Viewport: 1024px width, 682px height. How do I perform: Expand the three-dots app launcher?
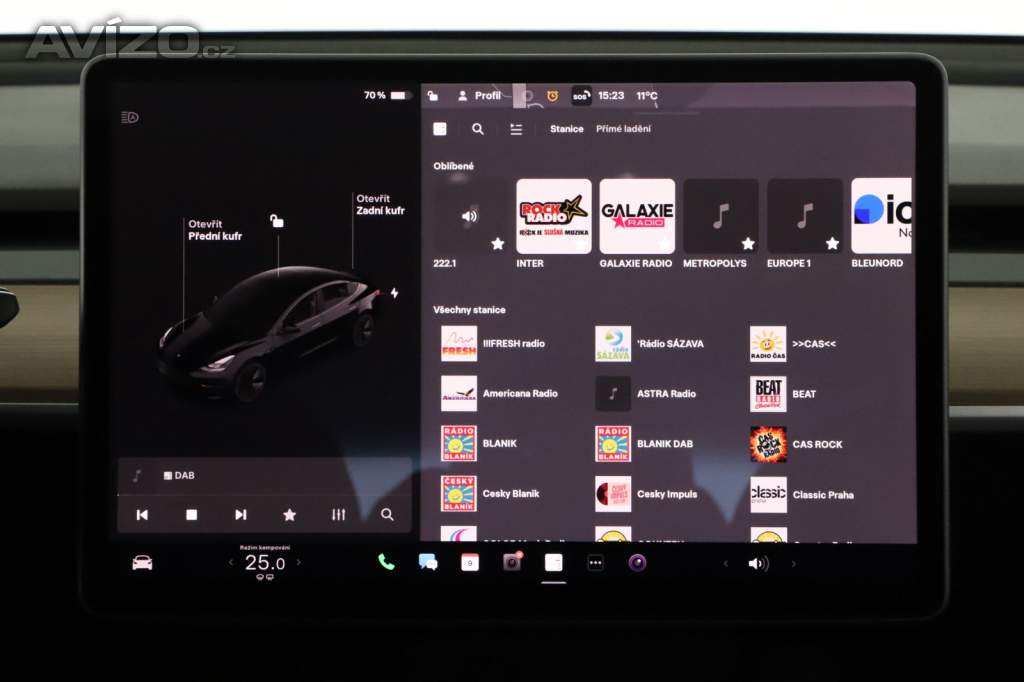[595, 562]
